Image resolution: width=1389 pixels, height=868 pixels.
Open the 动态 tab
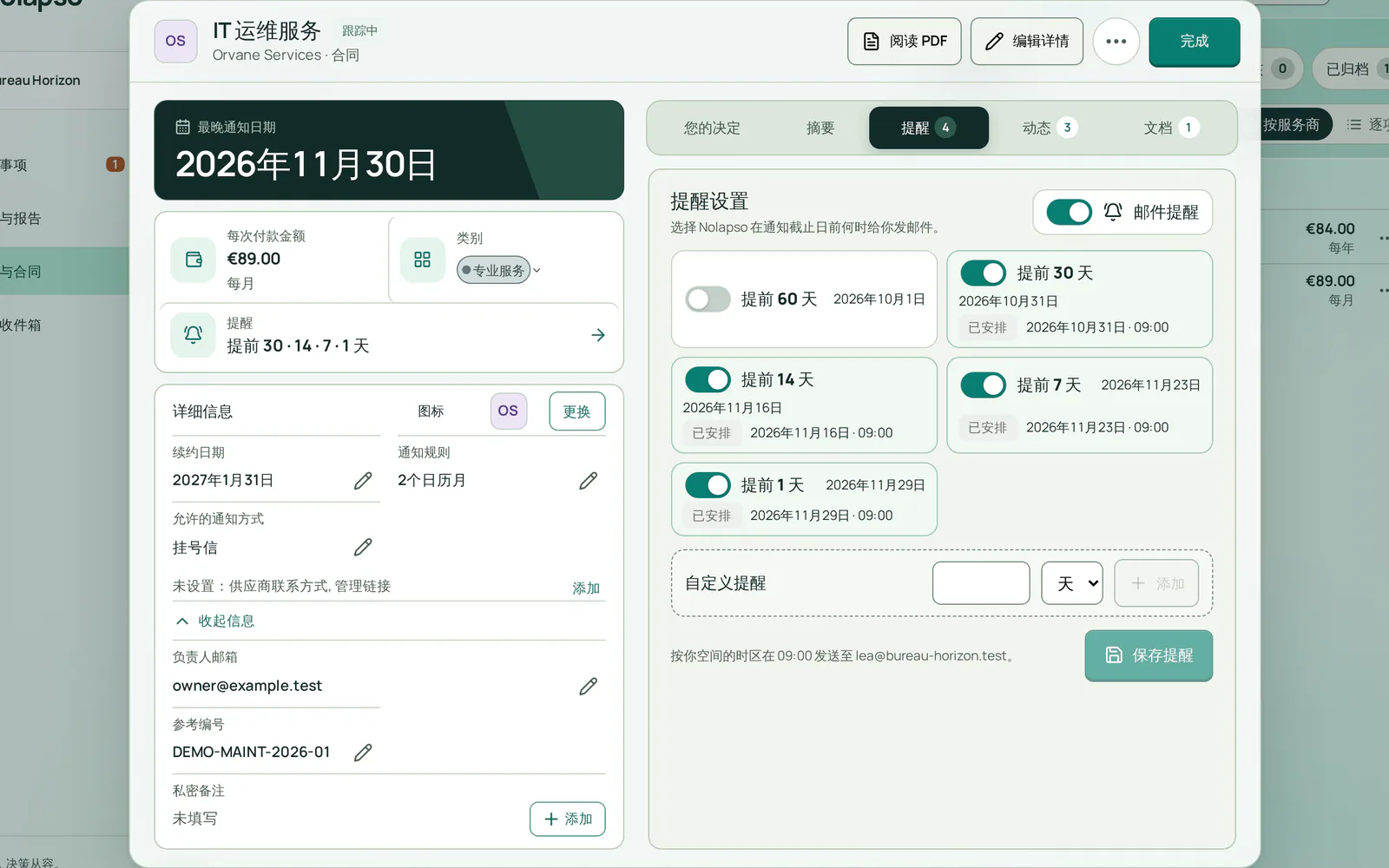point(1049,128)
